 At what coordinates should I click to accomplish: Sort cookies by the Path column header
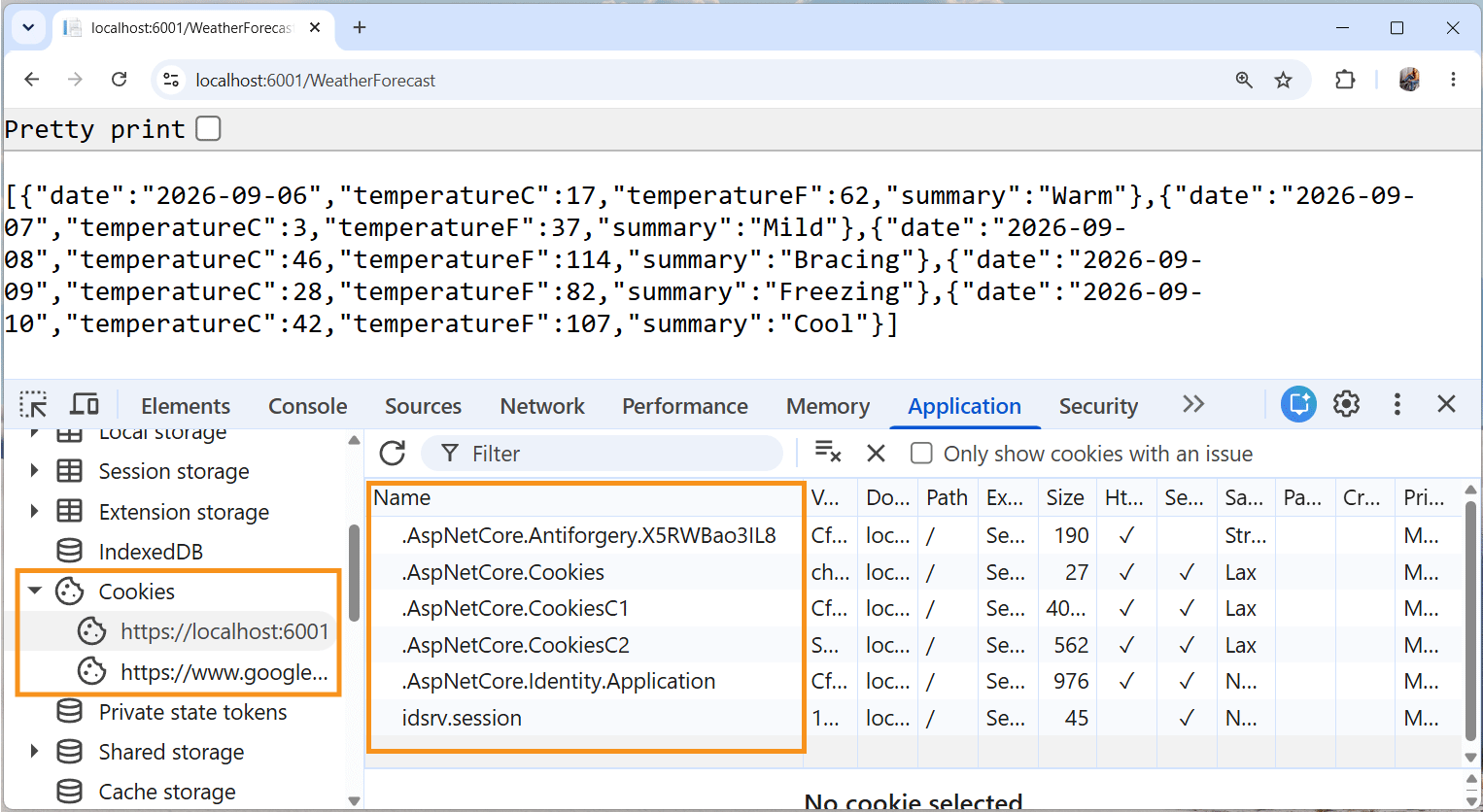coord(948,497)
